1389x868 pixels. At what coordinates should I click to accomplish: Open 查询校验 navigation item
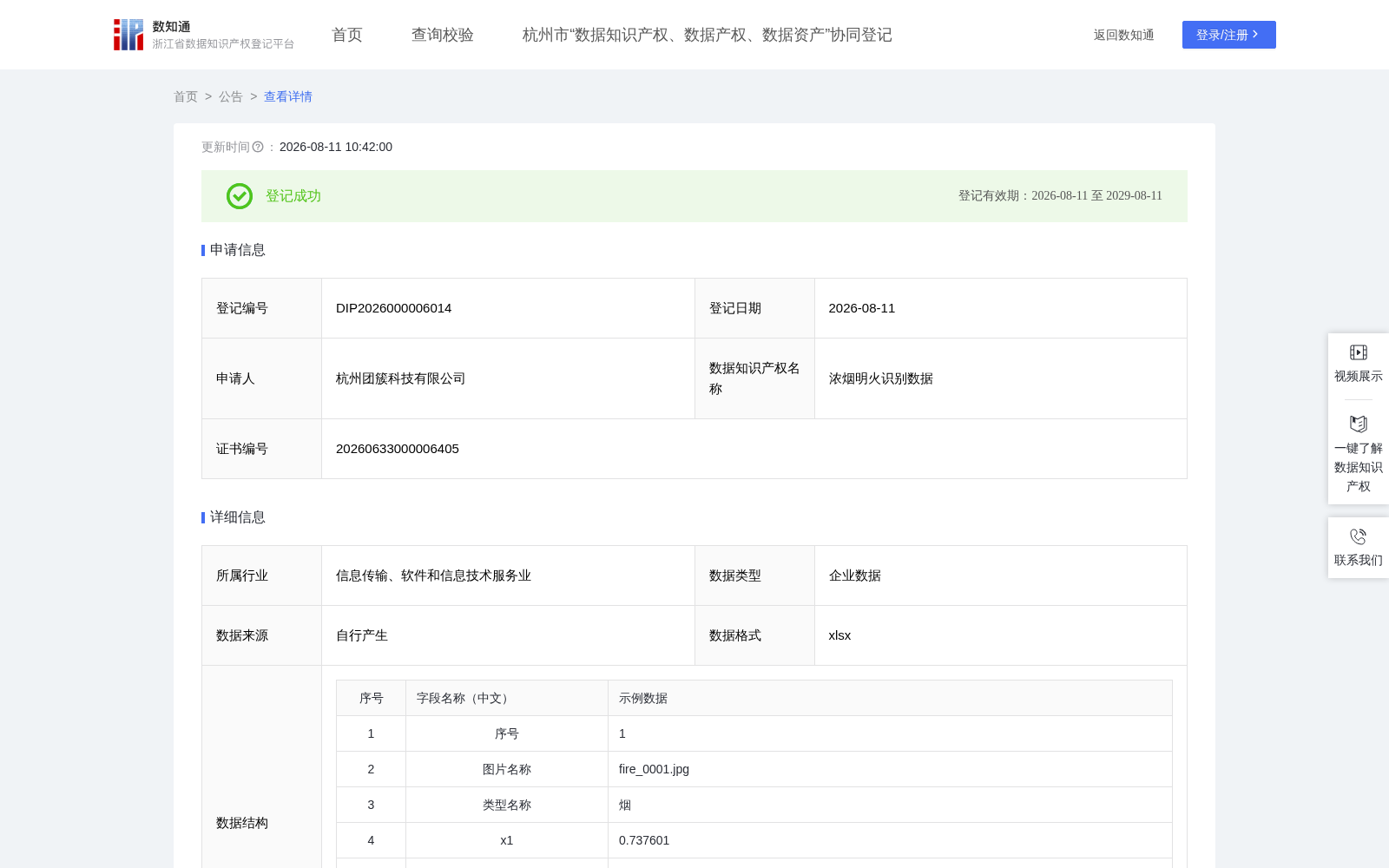tap(443, 35)
